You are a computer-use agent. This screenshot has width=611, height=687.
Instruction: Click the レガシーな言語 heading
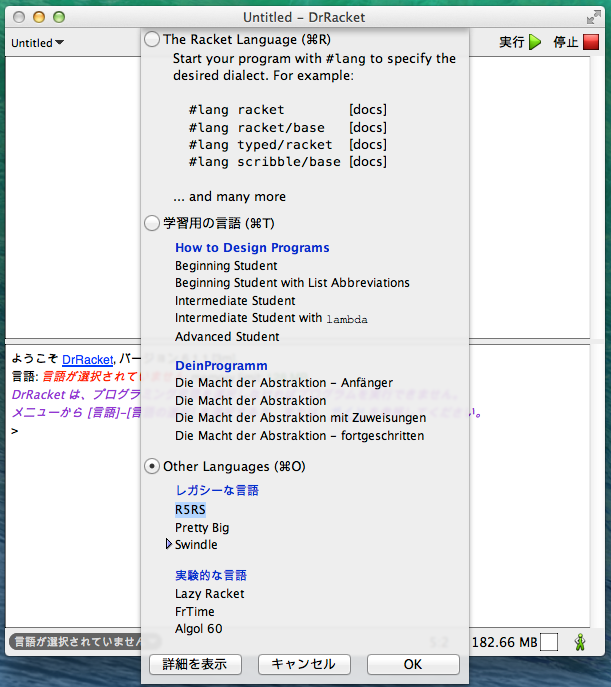pos(217,490)
